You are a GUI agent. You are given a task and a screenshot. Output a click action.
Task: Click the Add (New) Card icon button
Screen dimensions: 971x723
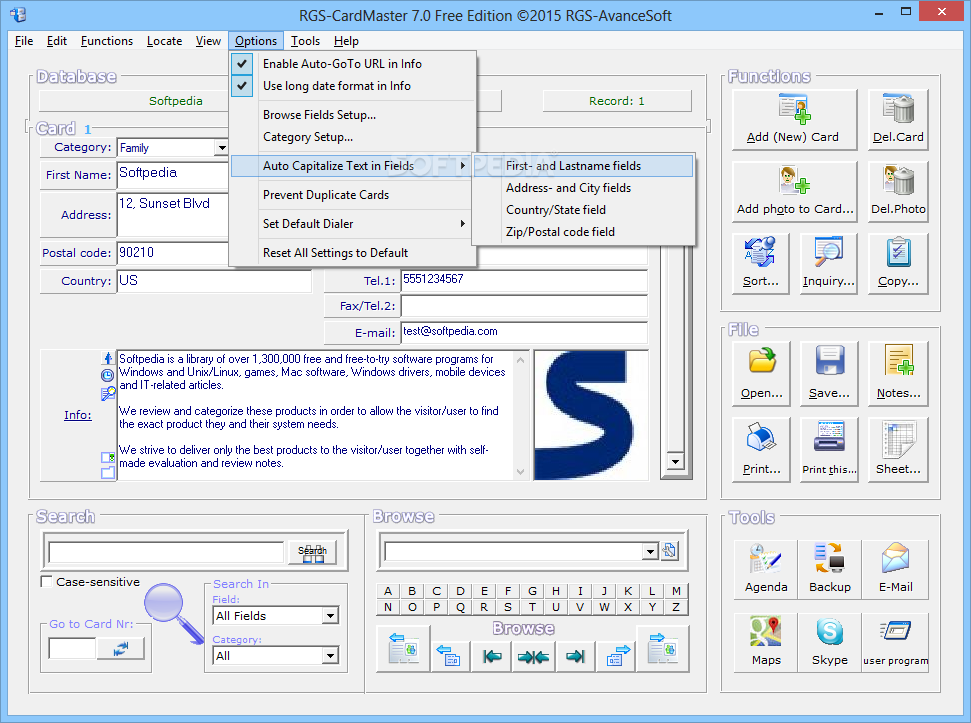[x=795, y=119]
